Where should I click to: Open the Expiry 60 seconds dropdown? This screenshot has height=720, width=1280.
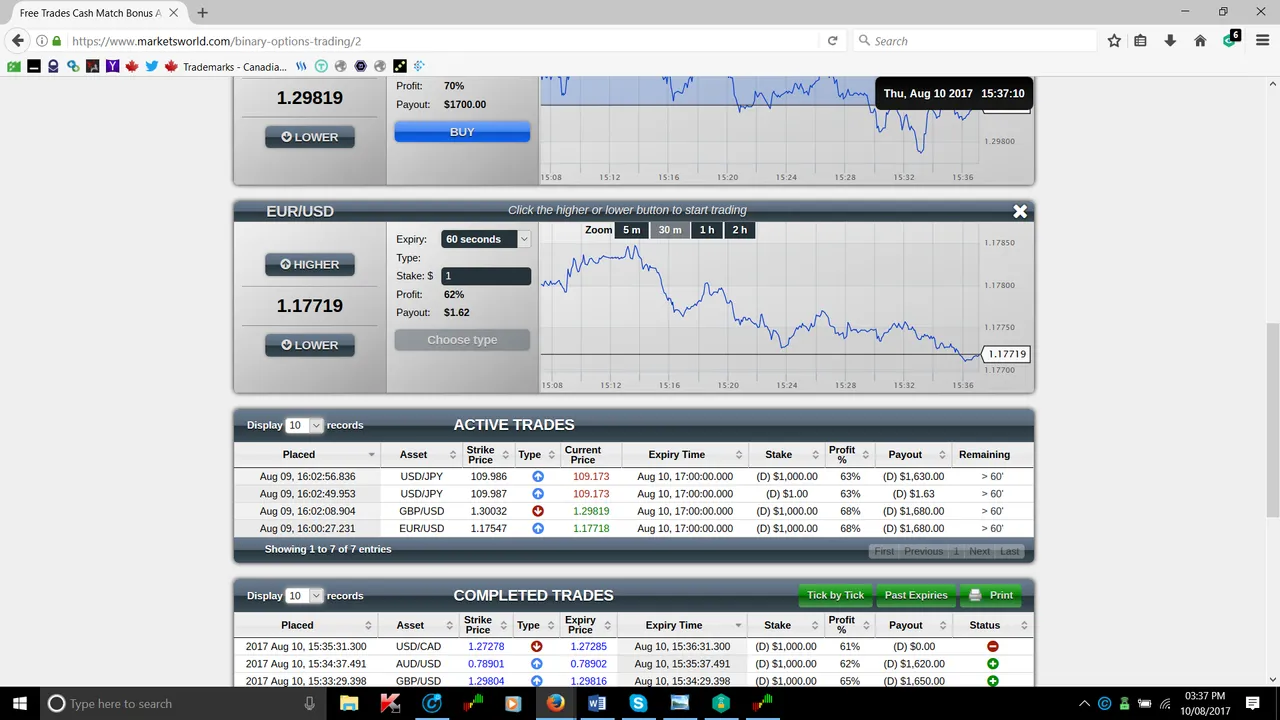(486, 239)
